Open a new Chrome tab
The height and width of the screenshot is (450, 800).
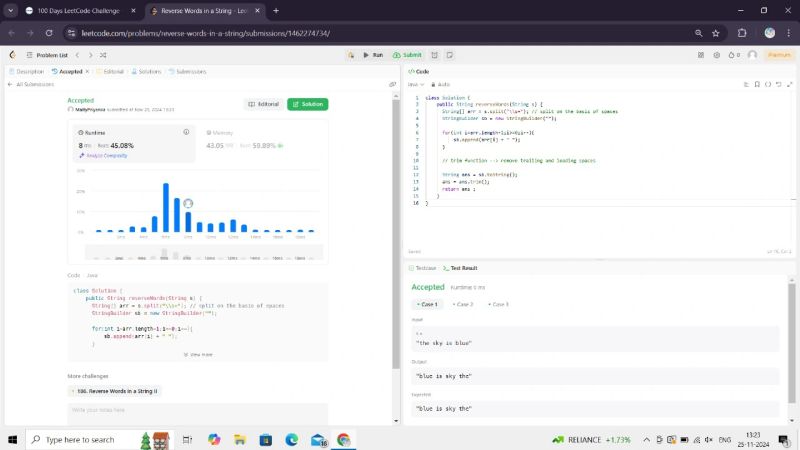276,10
